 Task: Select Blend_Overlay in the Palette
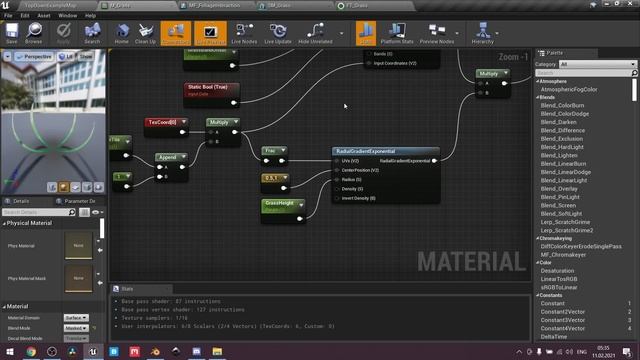559,189
